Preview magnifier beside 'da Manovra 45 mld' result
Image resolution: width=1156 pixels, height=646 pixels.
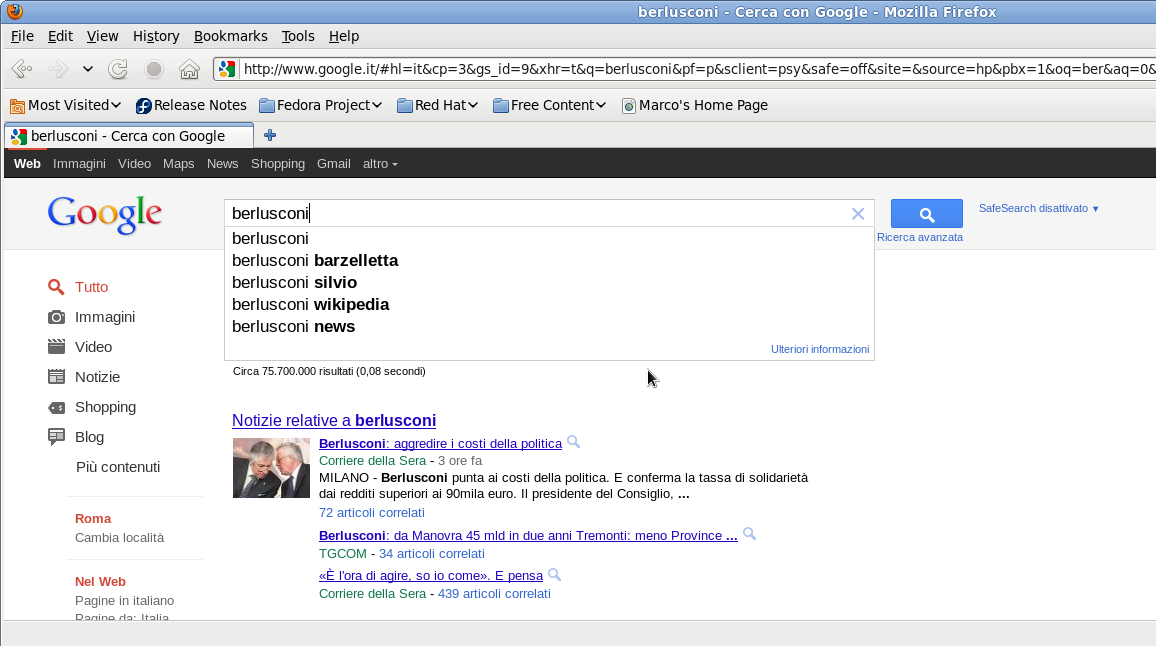[750, 534]
